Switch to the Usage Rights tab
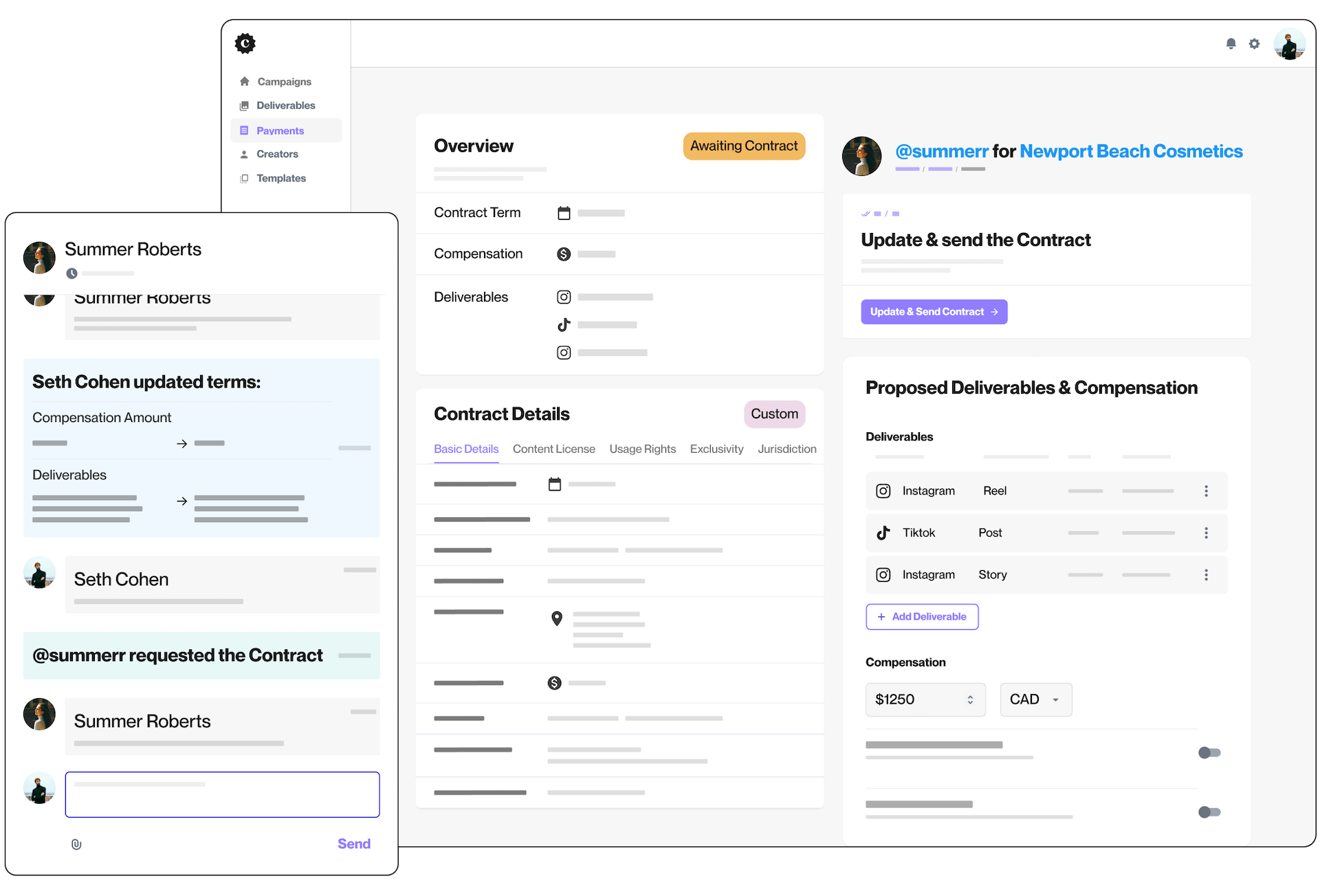The image size is (1320, 896). (x=642, y=448)
